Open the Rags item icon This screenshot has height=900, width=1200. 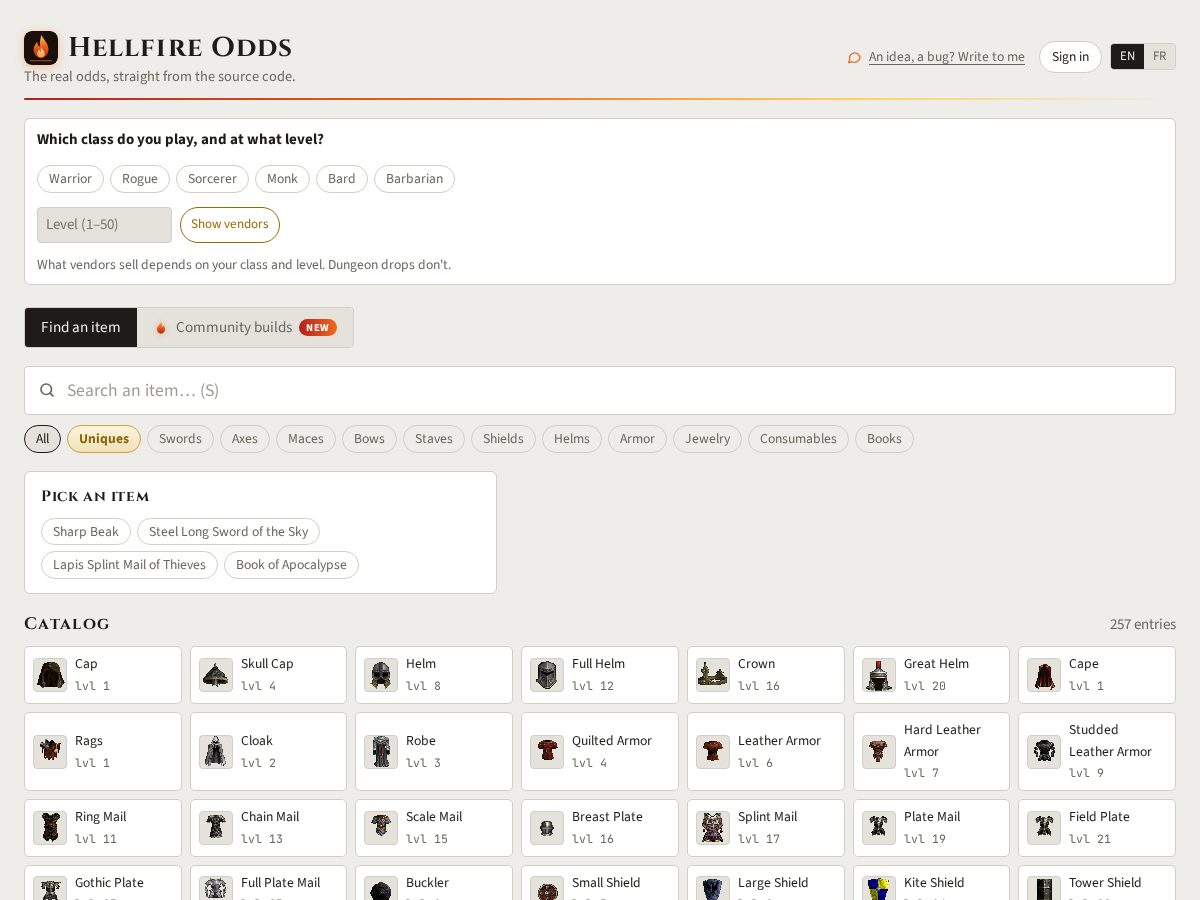point(50,752)
